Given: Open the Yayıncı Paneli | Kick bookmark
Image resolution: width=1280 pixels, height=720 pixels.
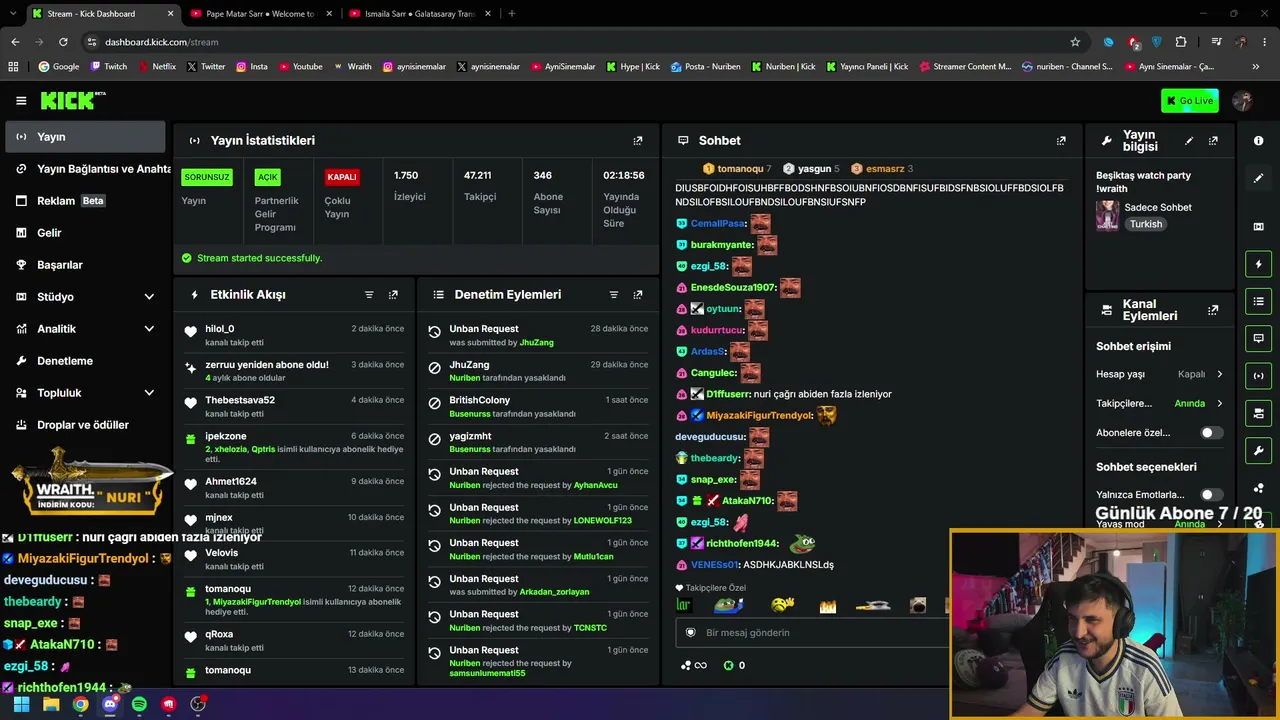Looking at the screenshot, I should [867, 67].
